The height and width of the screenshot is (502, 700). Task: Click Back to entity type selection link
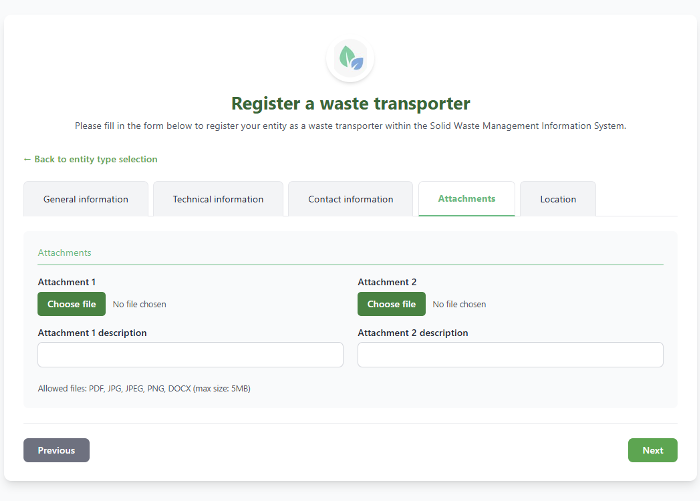pyautogui.click(x=91, y=159)
